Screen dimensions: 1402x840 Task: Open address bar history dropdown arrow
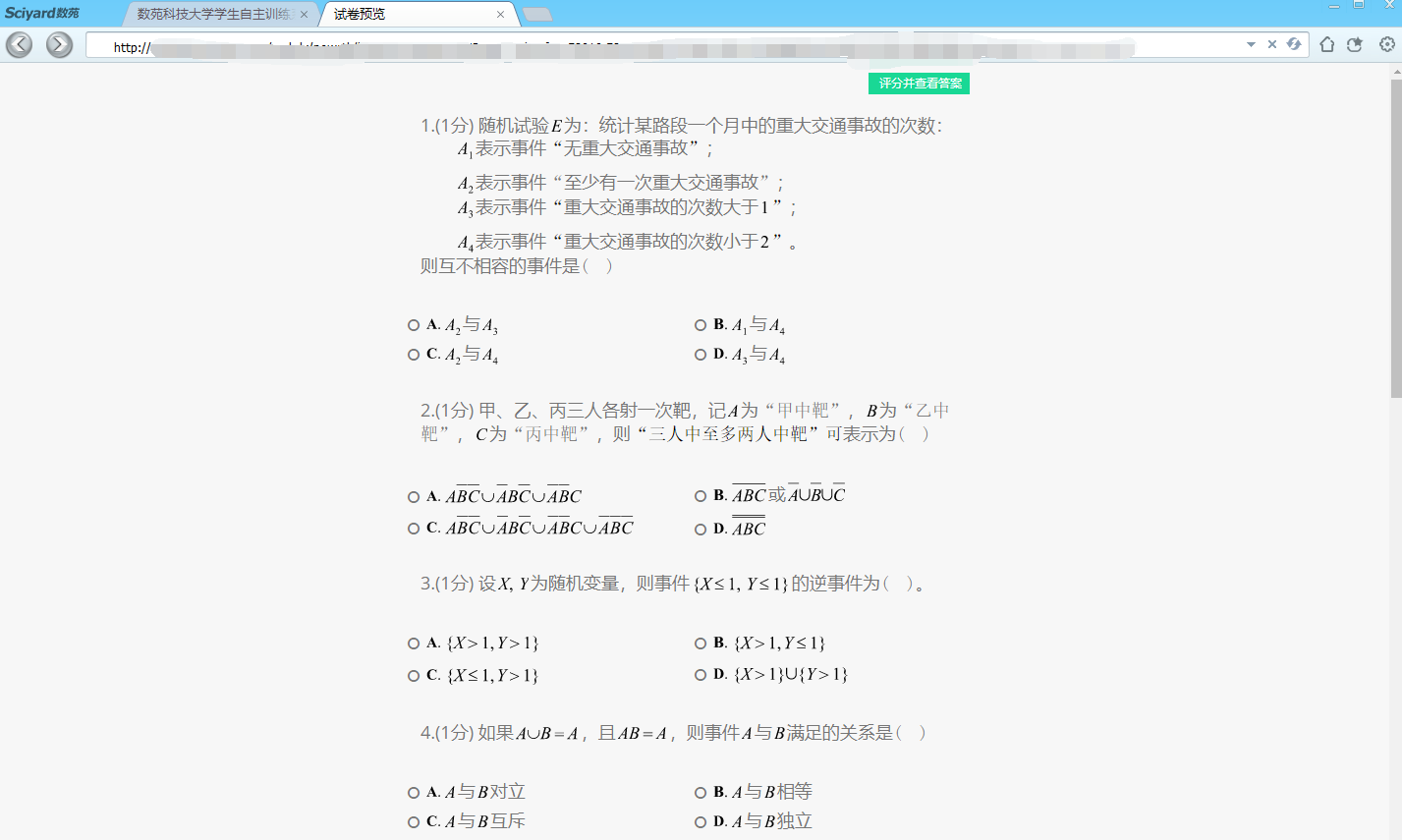(x=1251, y=44)
